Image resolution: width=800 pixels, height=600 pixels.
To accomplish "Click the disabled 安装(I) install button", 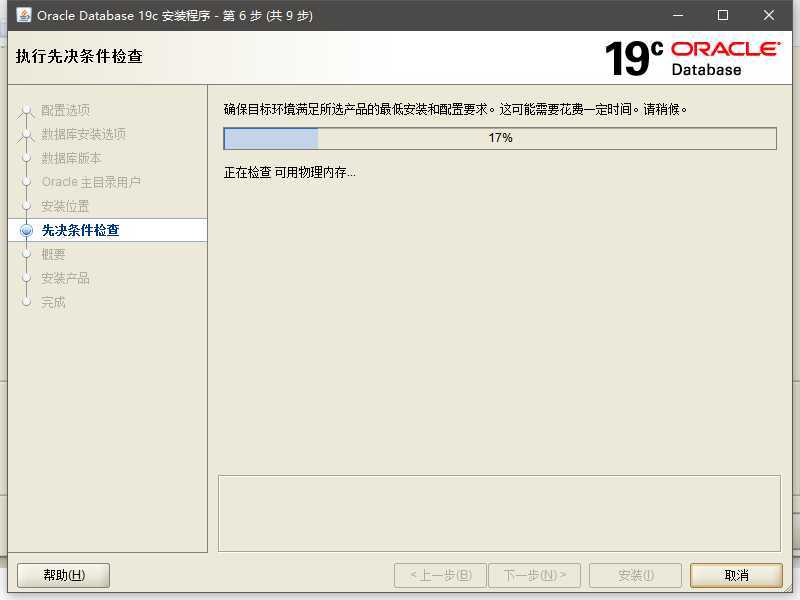I will pyautogui.click(x=636, y=576).
